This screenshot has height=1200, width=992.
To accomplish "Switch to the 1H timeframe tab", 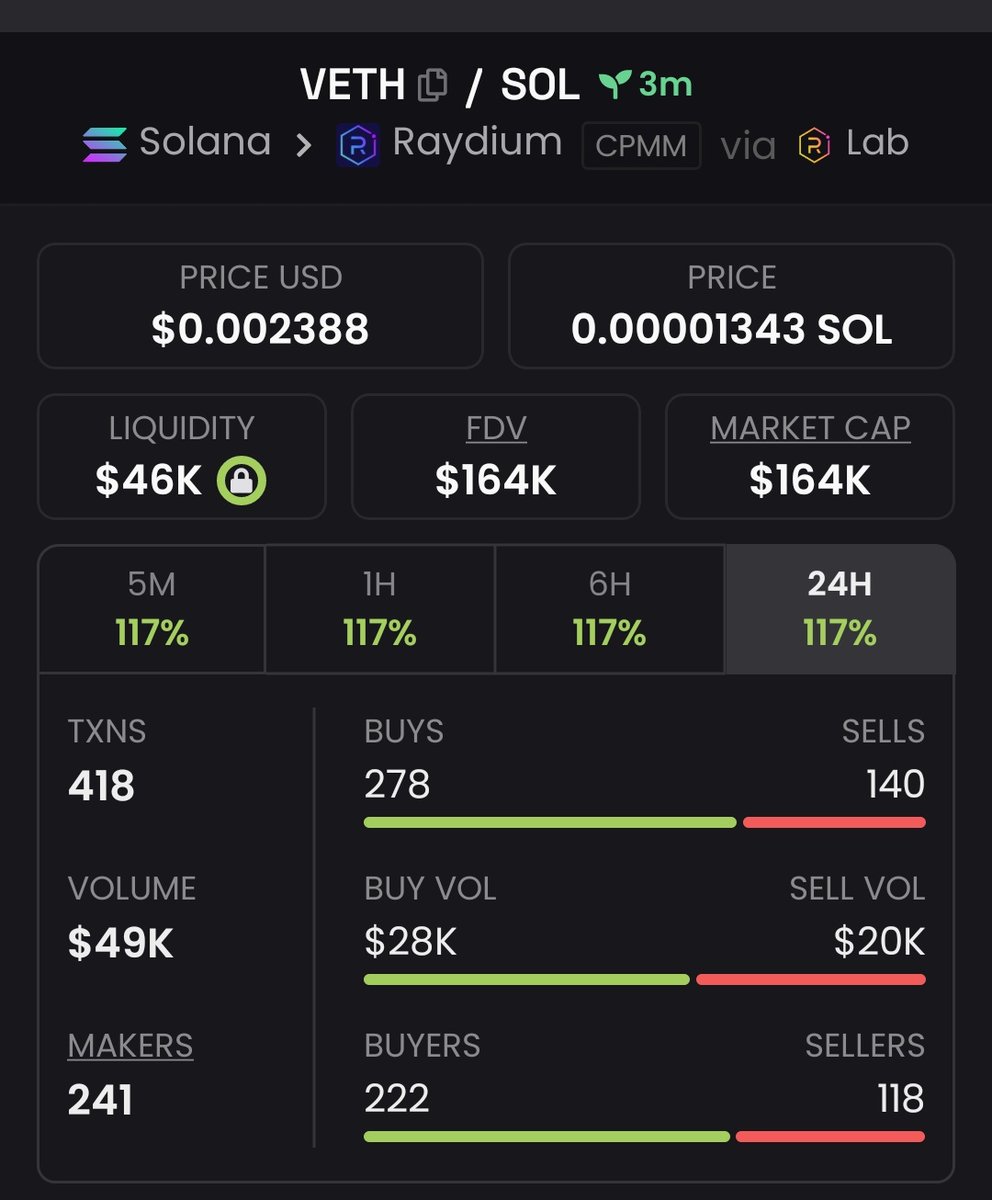I will tap(380, 609).
